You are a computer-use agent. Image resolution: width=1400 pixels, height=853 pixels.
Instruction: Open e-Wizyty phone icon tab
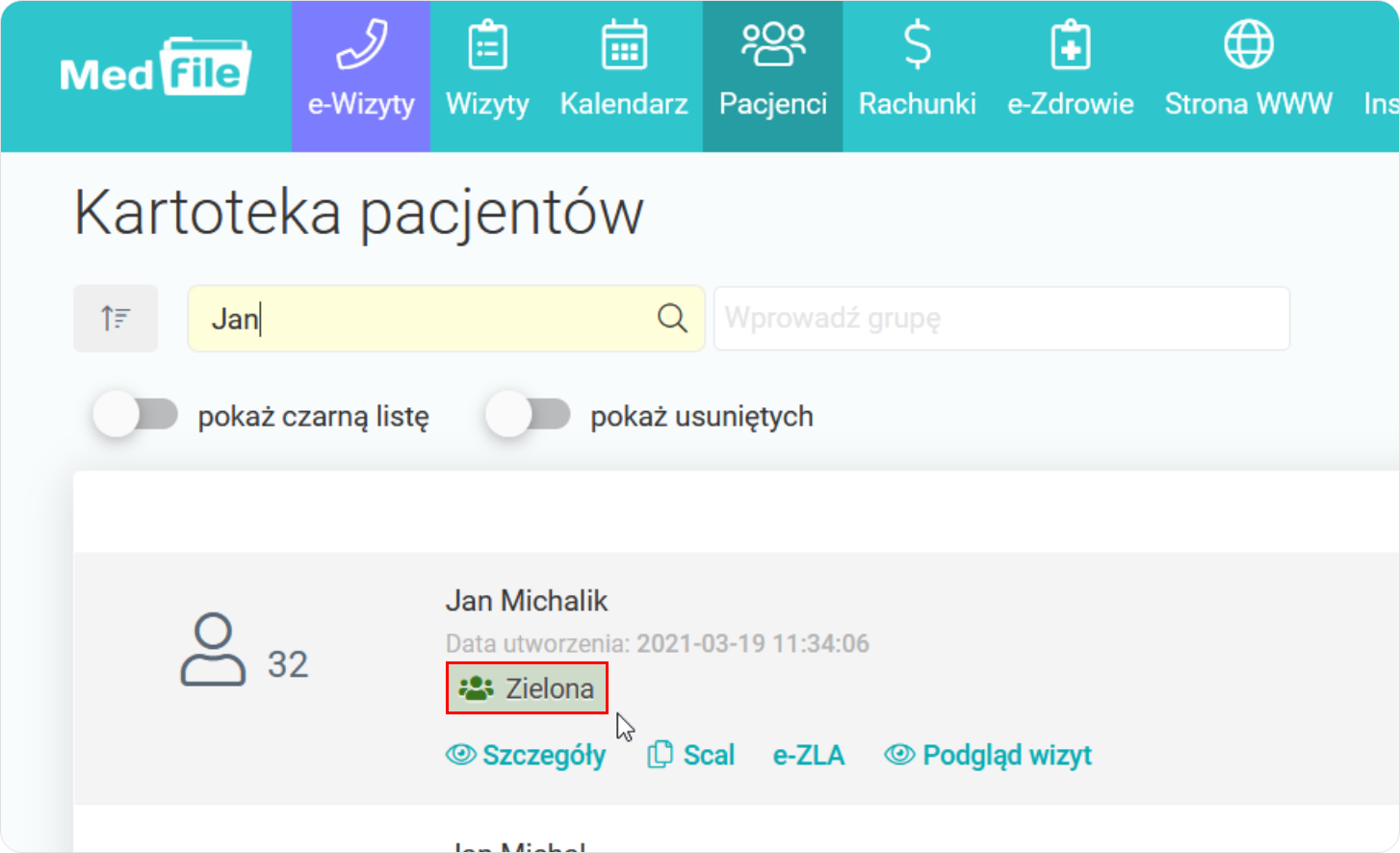pyautogui.click(x=361, y=76)
